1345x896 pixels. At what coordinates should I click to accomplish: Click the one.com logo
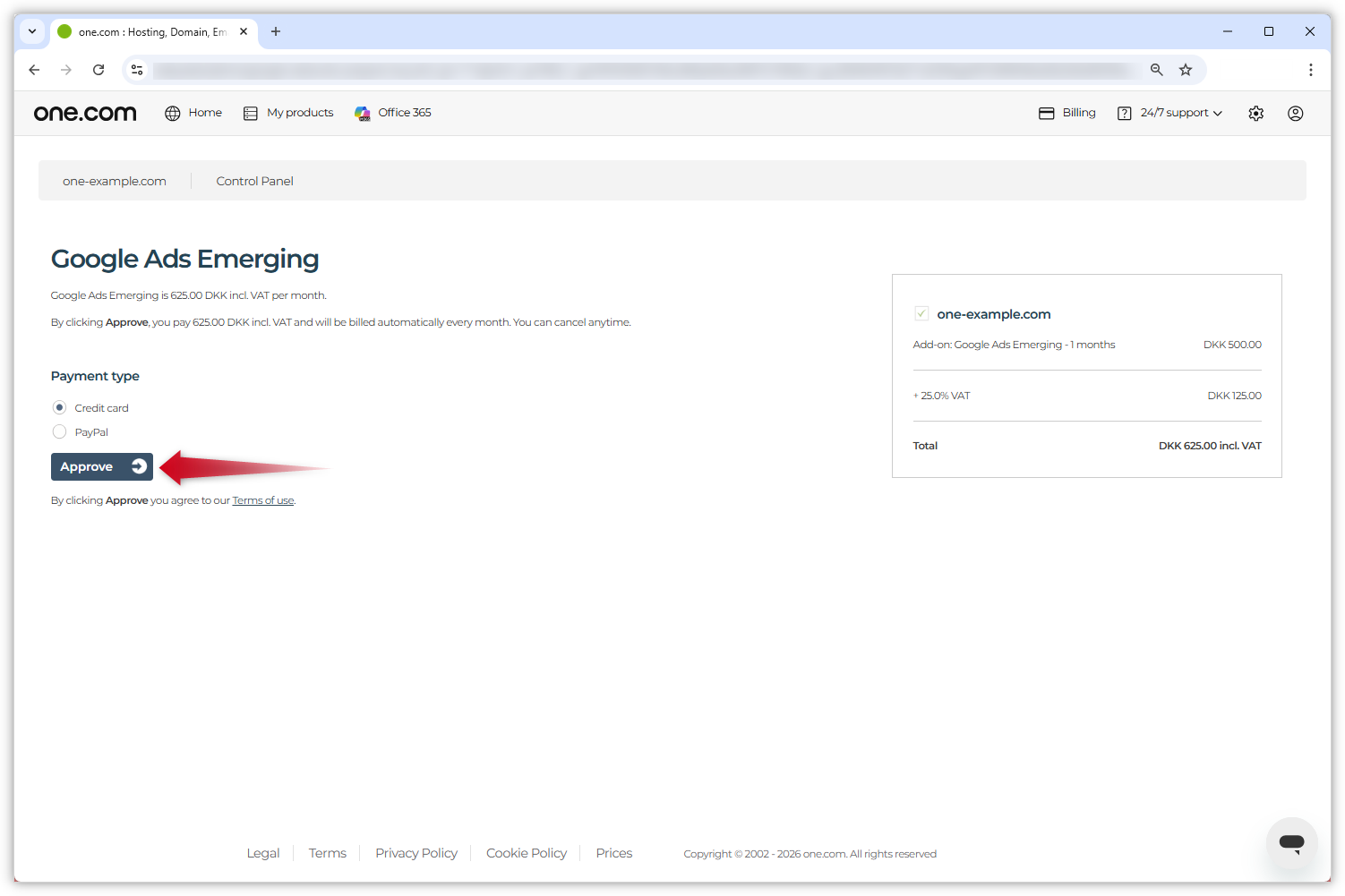(85, 113)
